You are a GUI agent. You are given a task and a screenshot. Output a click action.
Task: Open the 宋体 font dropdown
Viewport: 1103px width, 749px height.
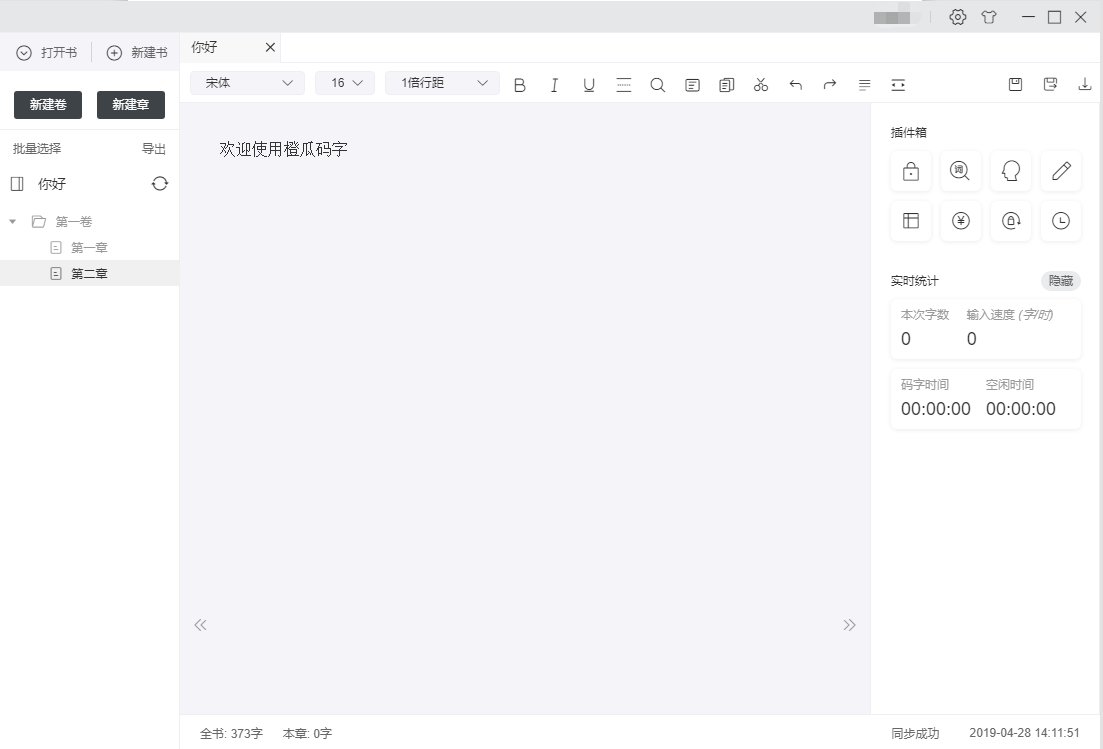pos(247,83)
